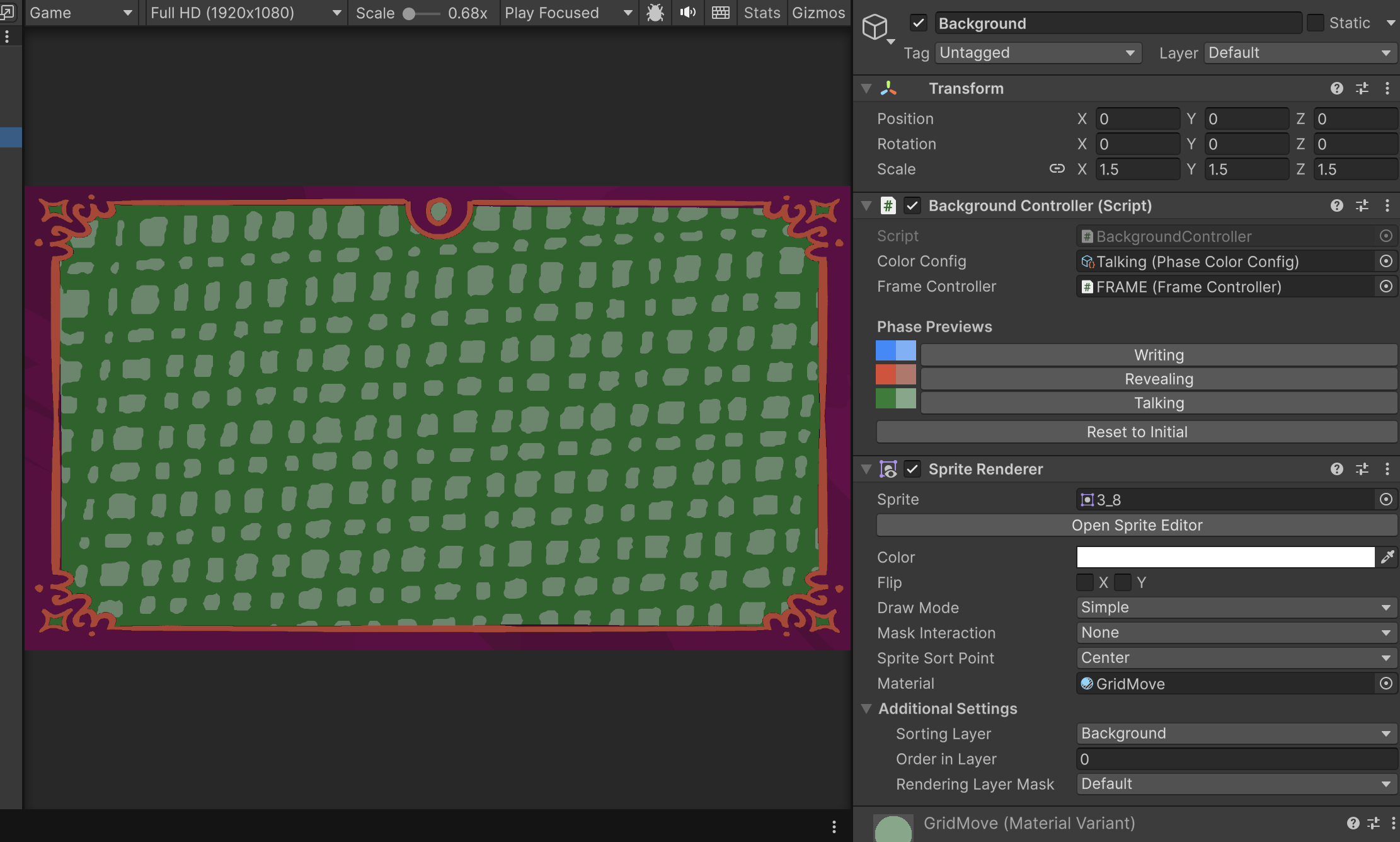Collapse the Transform component foldout
Image resolution: width=1400 pixels, height=842 pixels.
pos(866,88)
